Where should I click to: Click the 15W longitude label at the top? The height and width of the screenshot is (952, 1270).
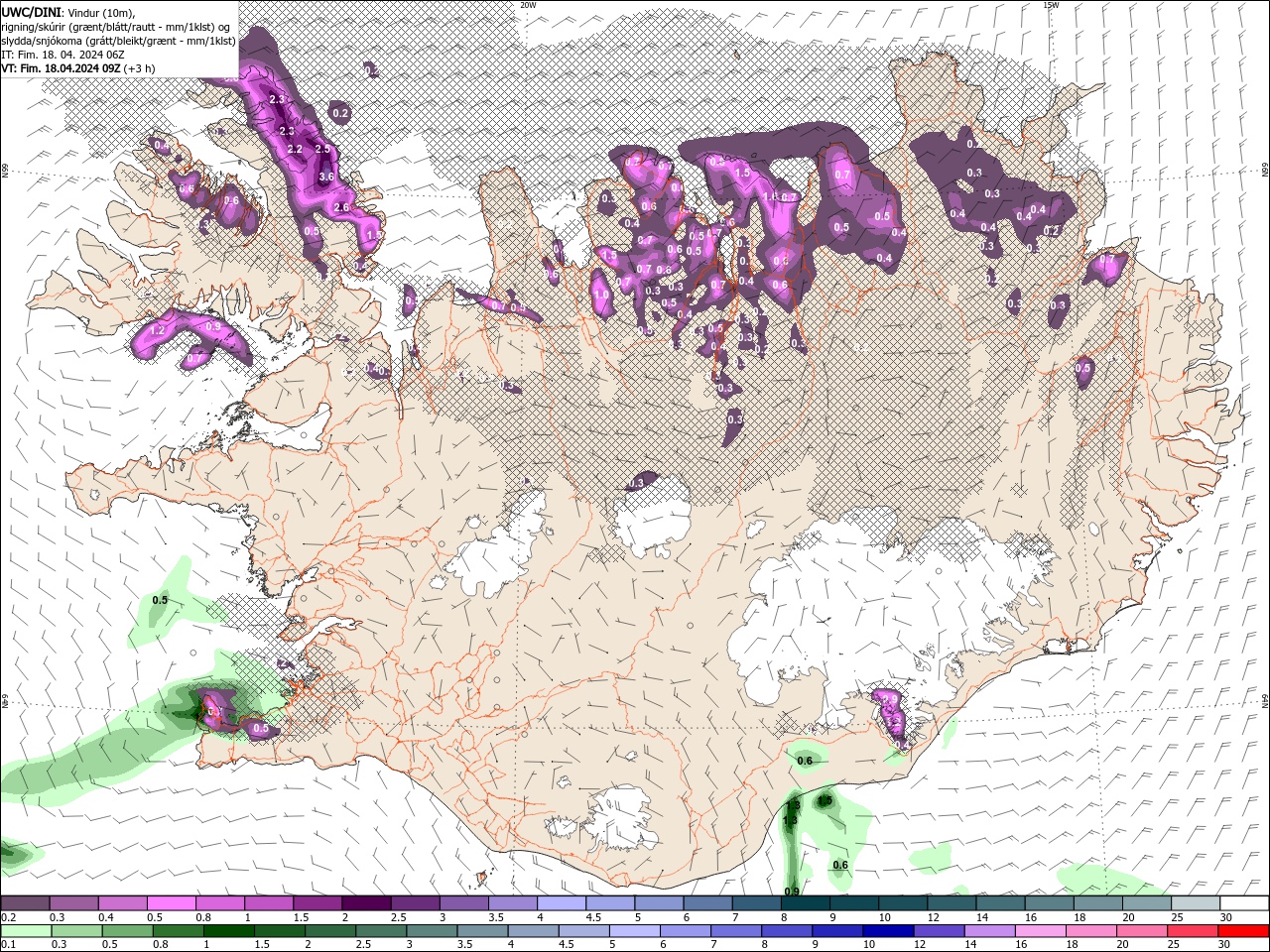pyautogui.click(x=1050, y=5)
